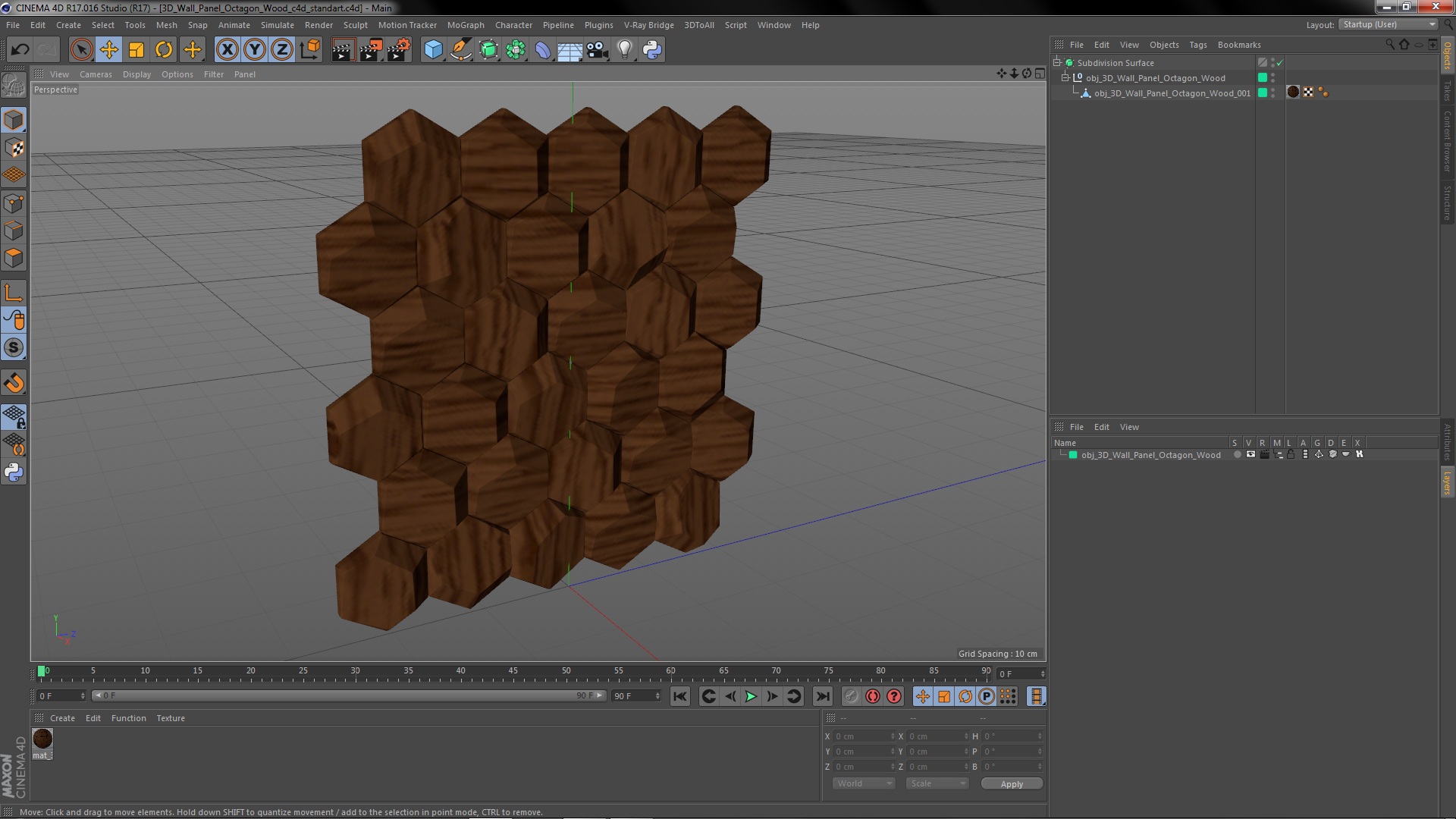Switch to Points mode
This screenshot has width=1456, height=819.
[x=14, y=203]
